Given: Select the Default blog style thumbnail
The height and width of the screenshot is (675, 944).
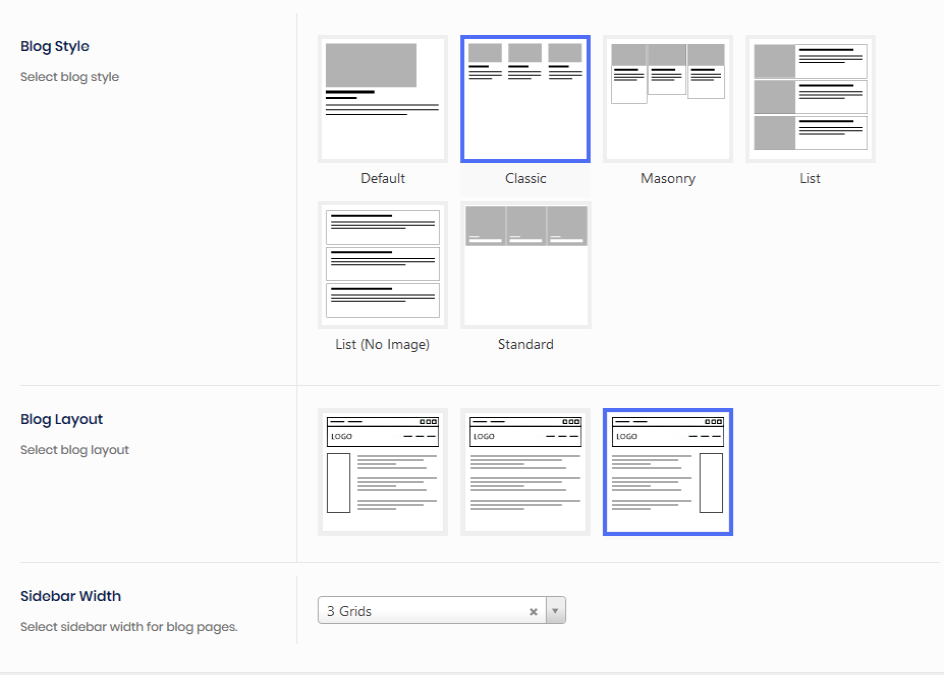Looking at the screenshot, I should pyautogui.click(x=383, y=99).
